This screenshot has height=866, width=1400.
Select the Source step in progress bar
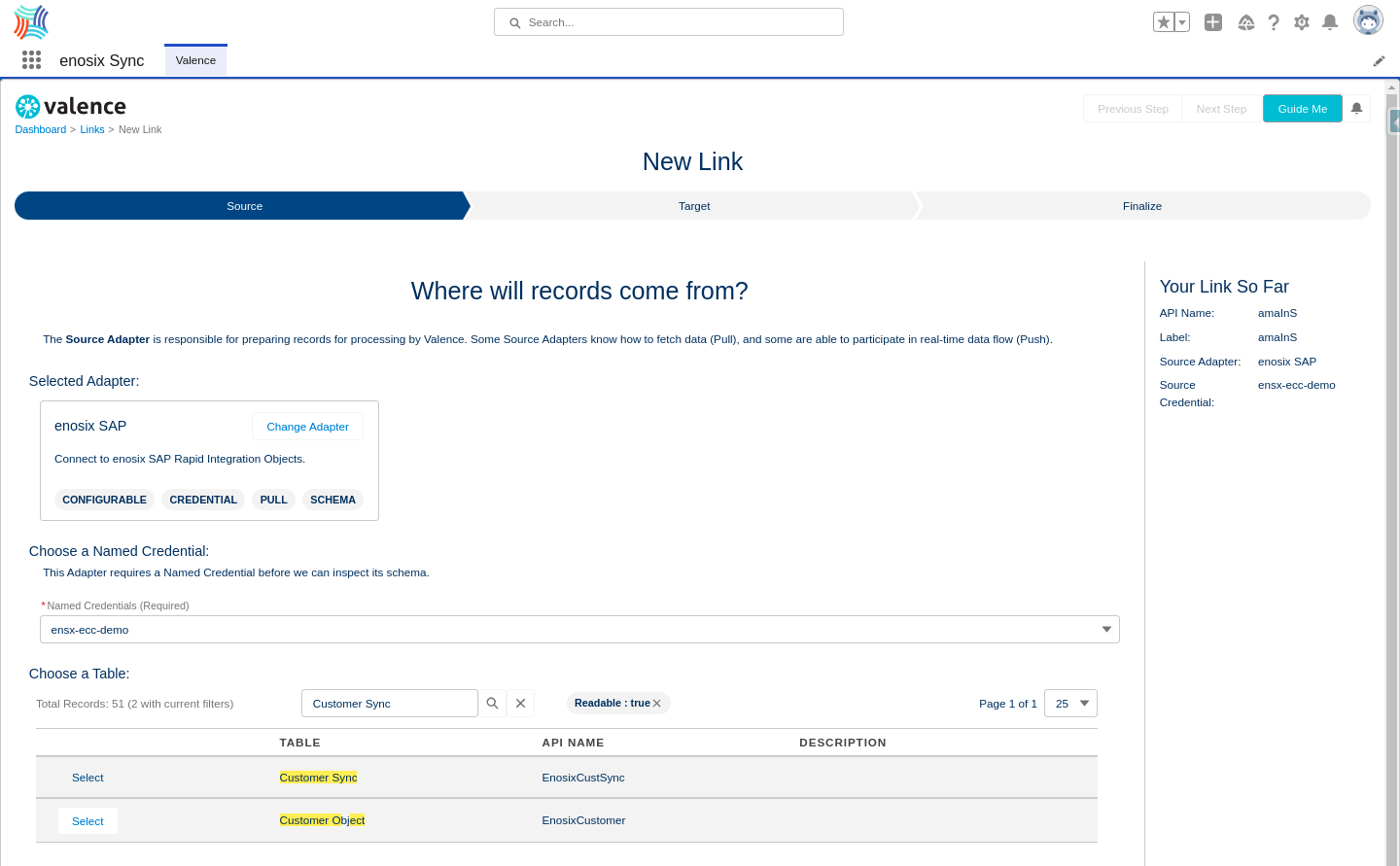coord(243,206)
